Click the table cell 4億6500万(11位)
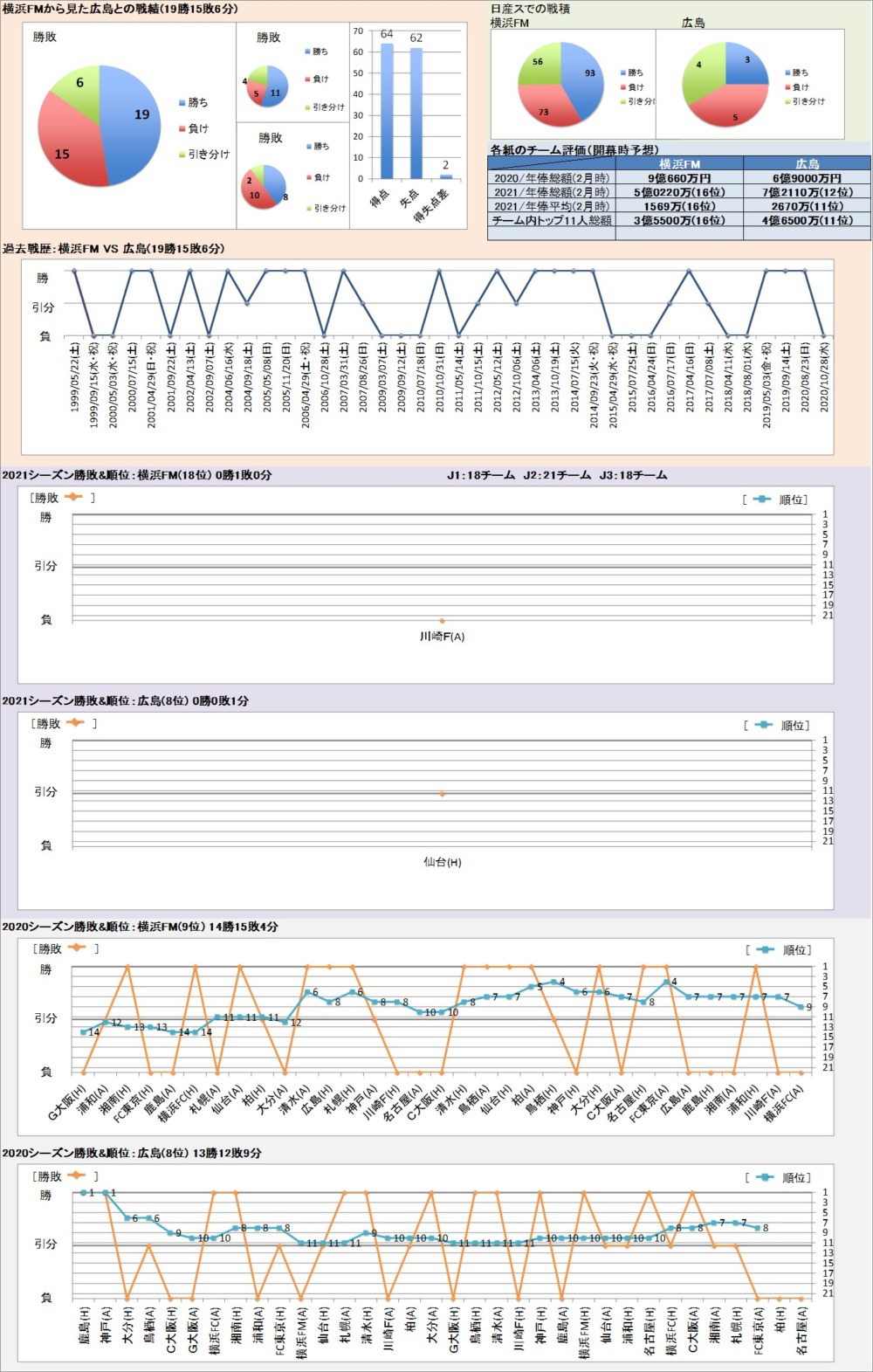This screenshot has width=873, height=1372. (807, 220)
